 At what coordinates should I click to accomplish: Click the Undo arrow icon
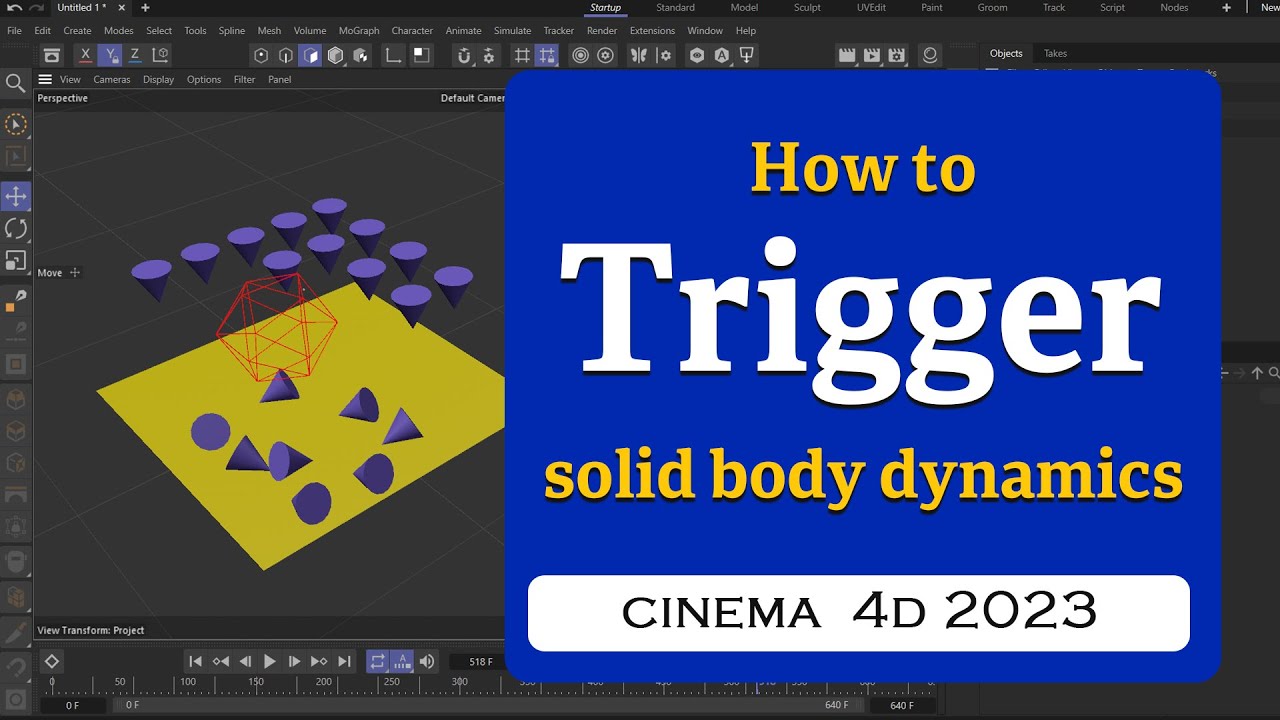(x=14, y=8)
